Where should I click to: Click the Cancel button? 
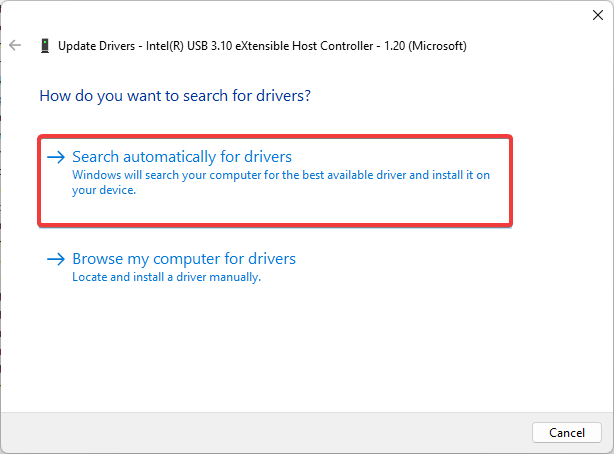click(x=567, y=432)
